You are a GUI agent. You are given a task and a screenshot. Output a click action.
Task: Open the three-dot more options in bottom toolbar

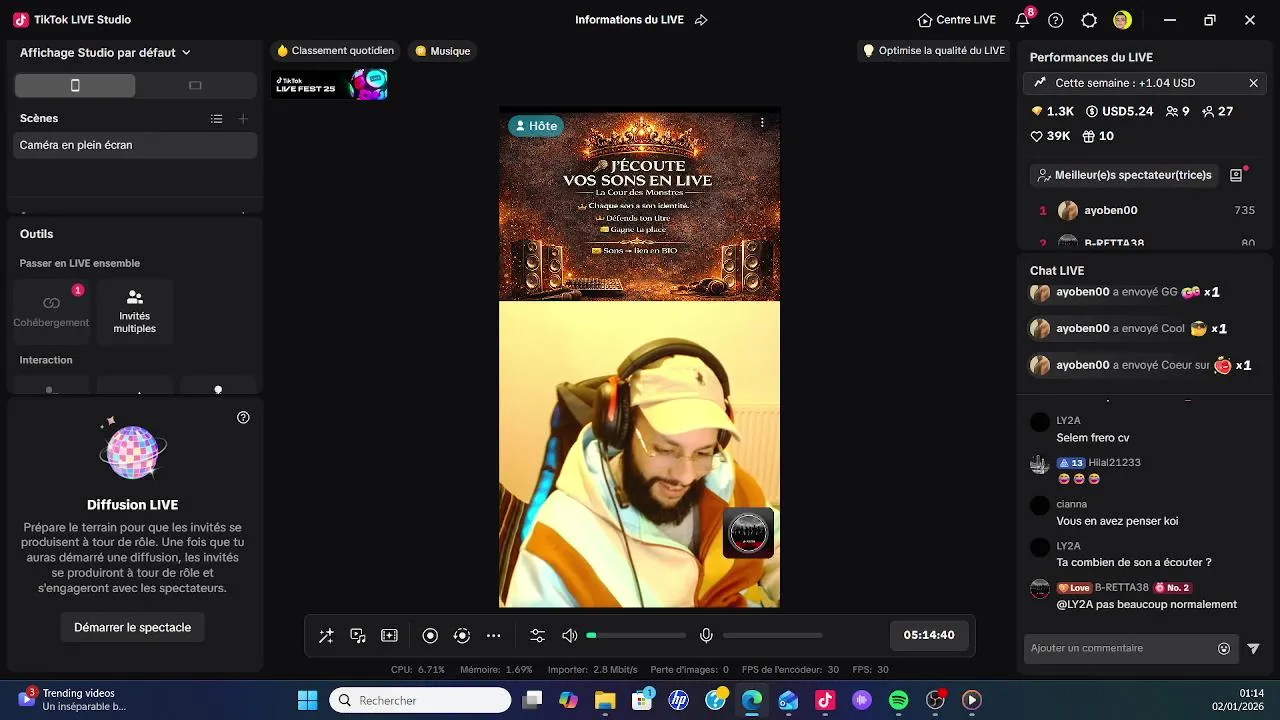494,636
